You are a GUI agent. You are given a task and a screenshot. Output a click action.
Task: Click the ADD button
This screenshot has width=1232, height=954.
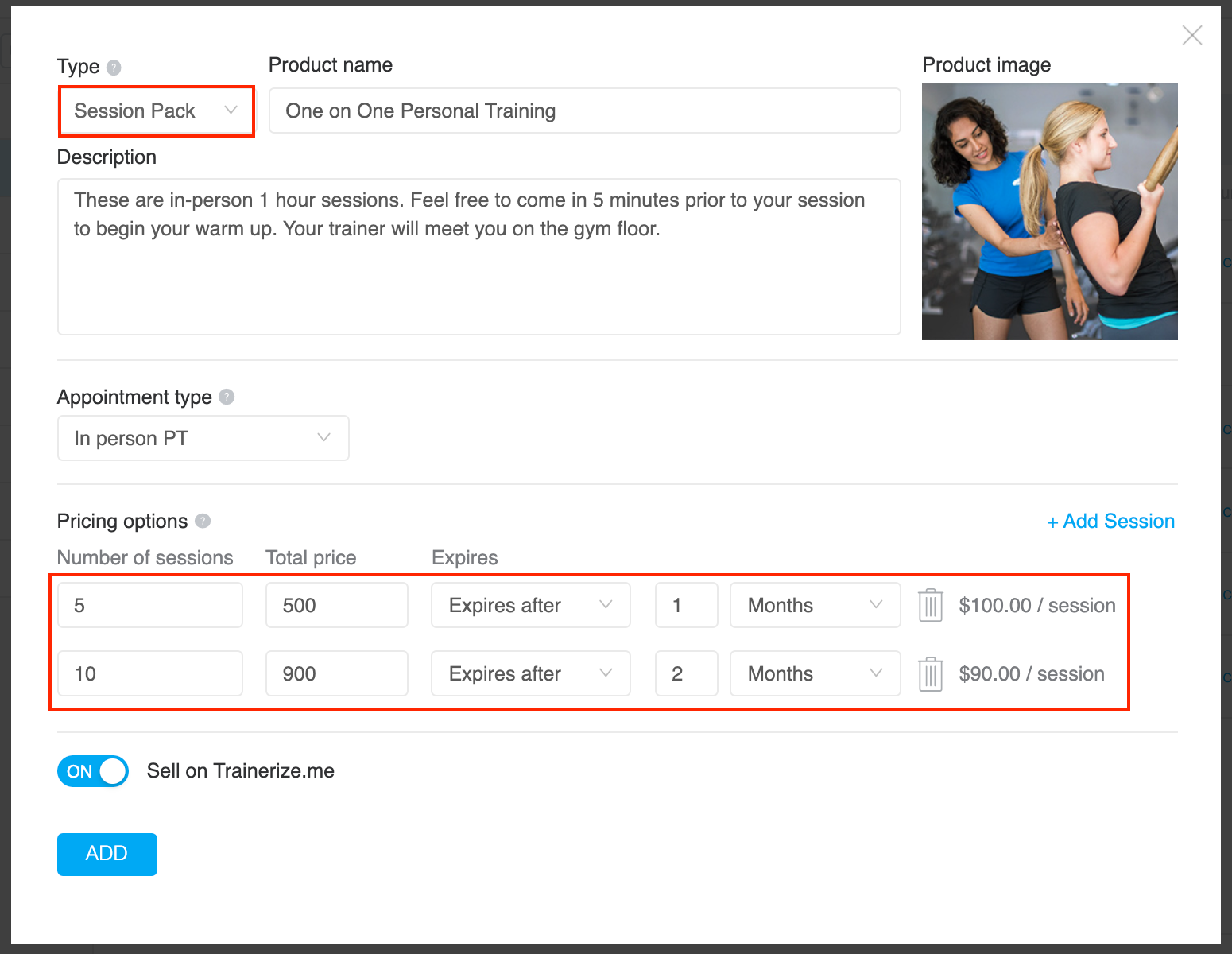coord(107,854)
